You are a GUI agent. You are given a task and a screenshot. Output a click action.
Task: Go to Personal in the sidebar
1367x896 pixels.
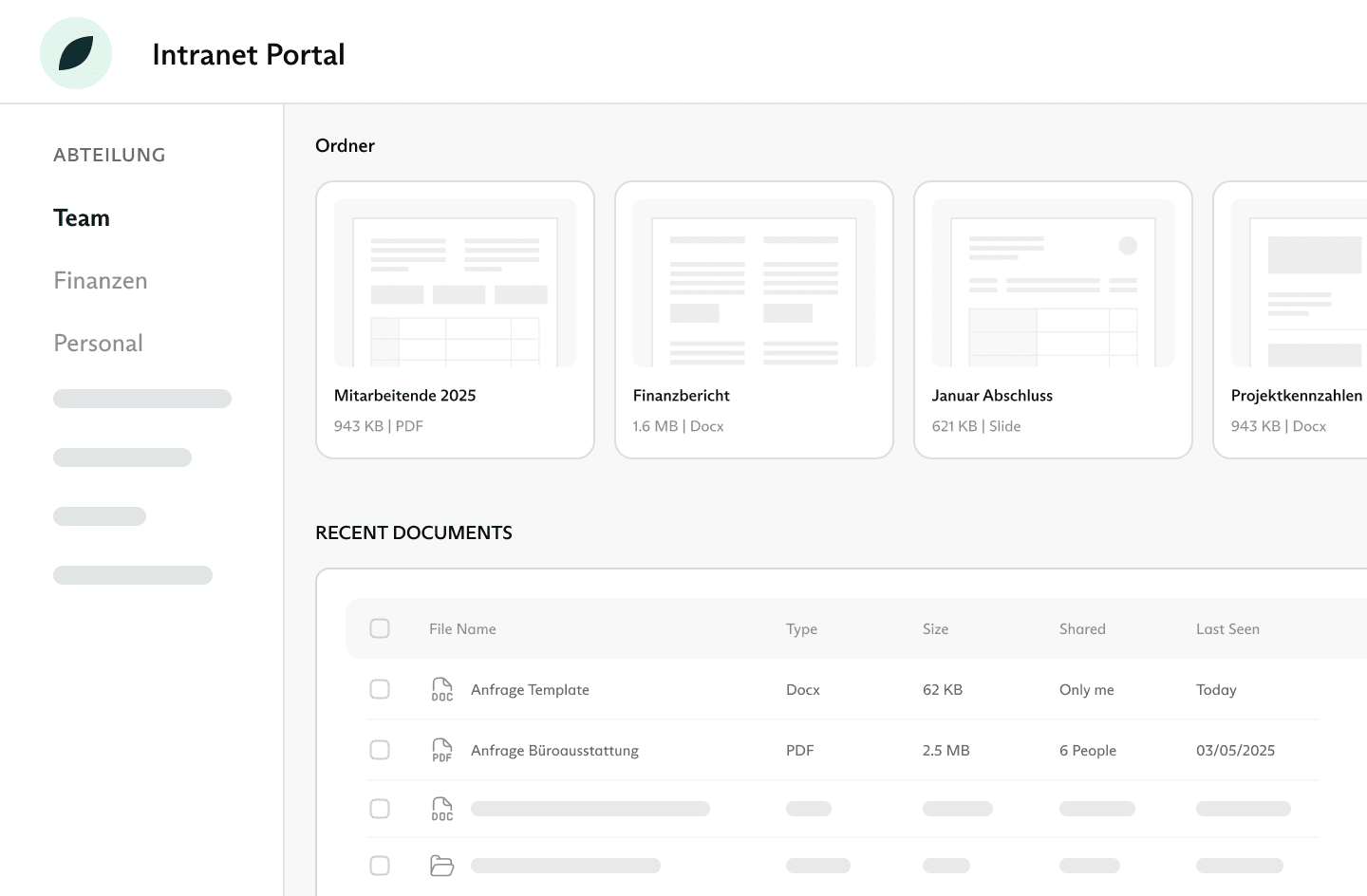[98, 344]
